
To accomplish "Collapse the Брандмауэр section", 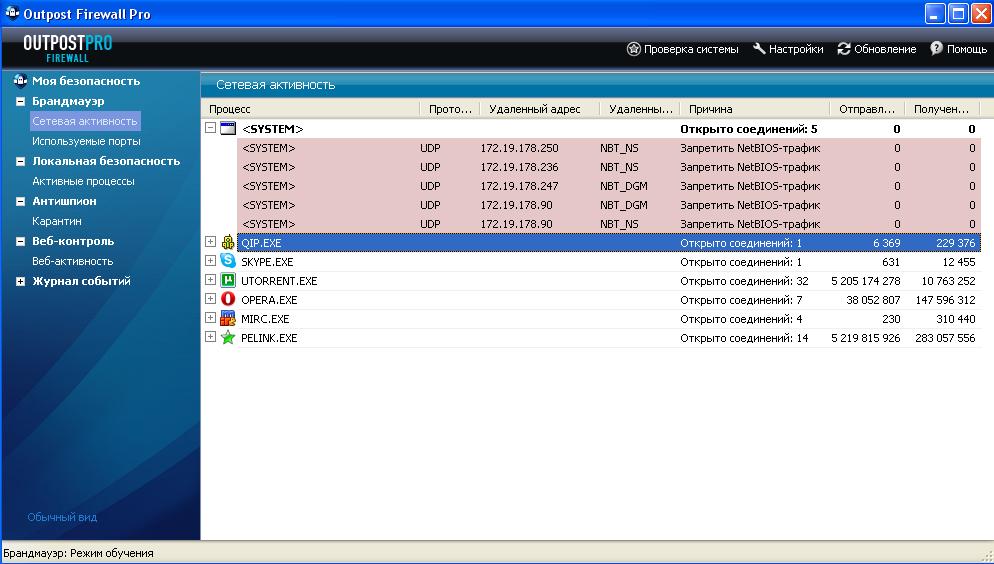I will 20,101.
